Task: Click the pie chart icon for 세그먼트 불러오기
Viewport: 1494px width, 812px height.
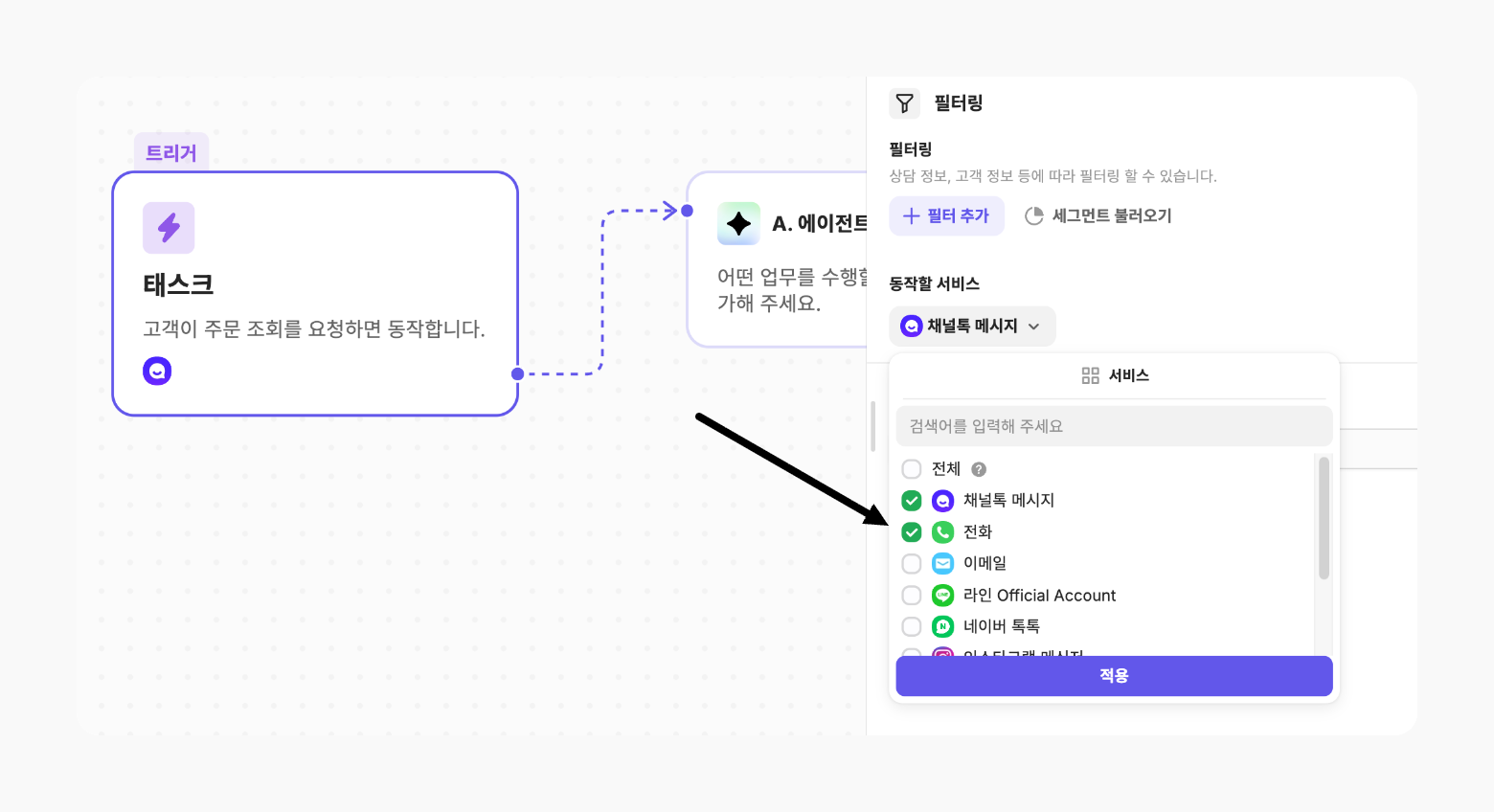Action: [1034, 216]
